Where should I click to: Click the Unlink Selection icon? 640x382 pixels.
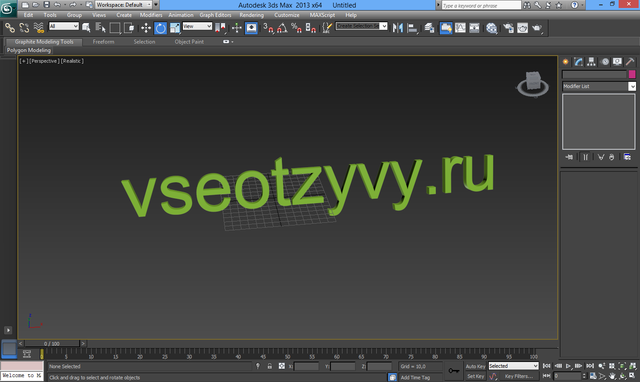pos(24,28)
